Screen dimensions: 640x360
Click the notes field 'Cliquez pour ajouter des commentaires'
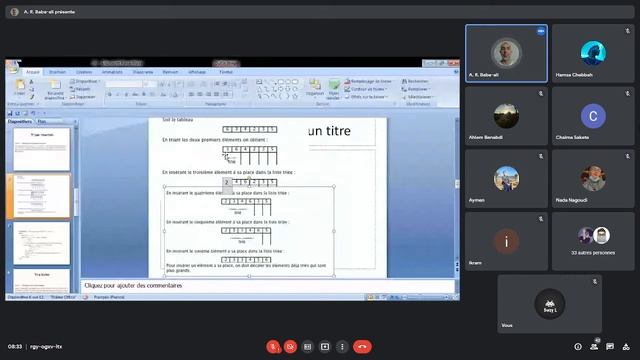[x=267, y=286]
